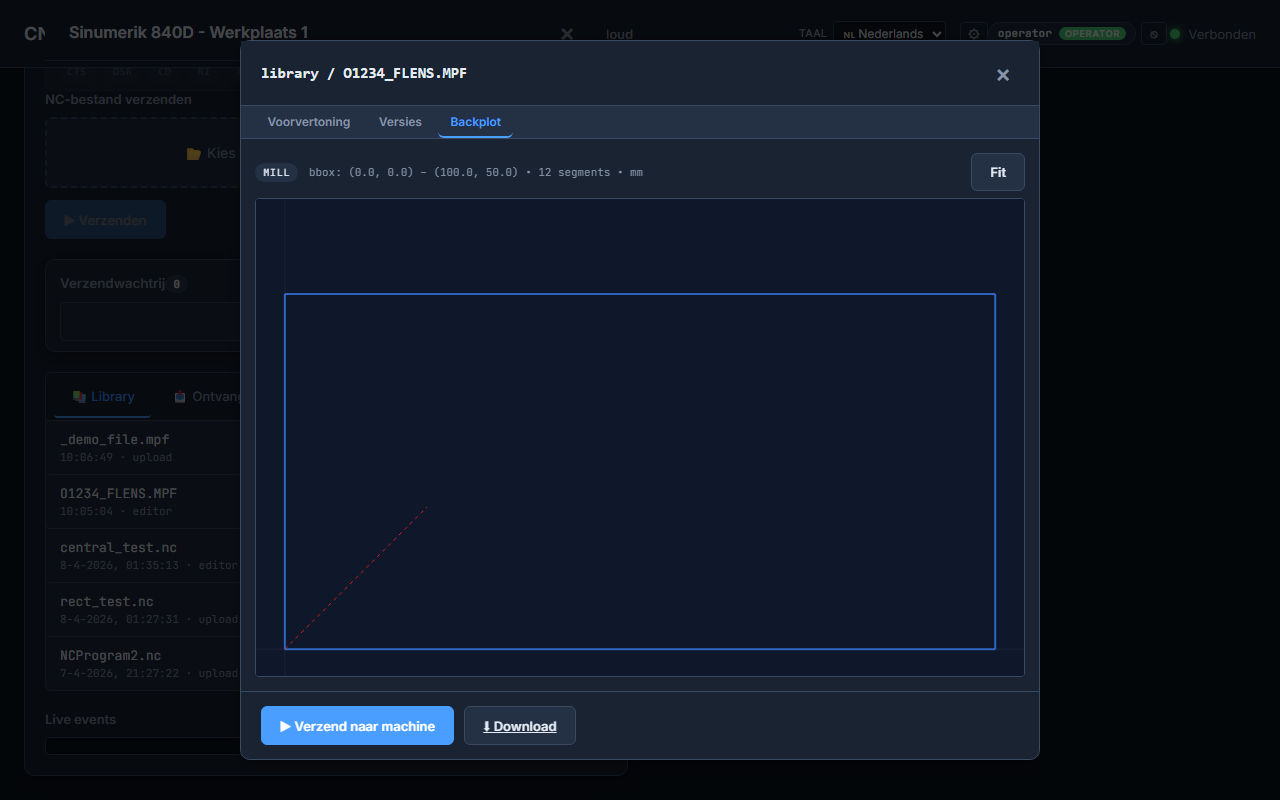The image size is (1280, 800).
Task: Select the Ontvangen tab in background panel
Action: point(207,396)
